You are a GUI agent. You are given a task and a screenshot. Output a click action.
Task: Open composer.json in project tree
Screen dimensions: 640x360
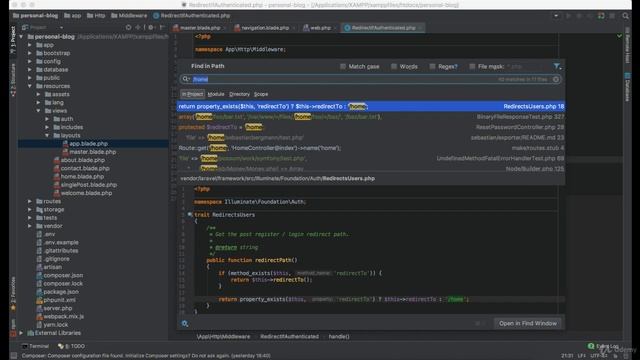(x=59, y=275)
